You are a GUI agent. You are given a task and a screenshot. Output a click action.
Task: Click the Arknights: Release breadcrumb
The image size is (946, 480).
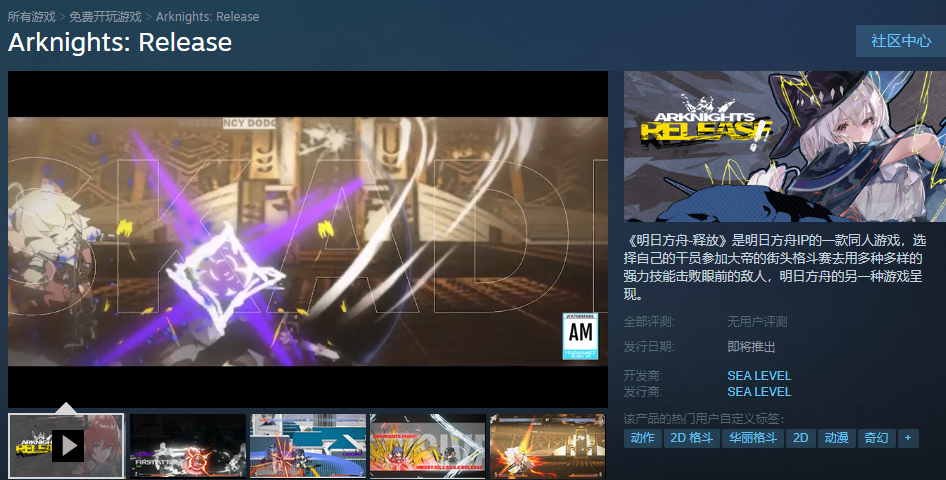[x=208, y=16]
